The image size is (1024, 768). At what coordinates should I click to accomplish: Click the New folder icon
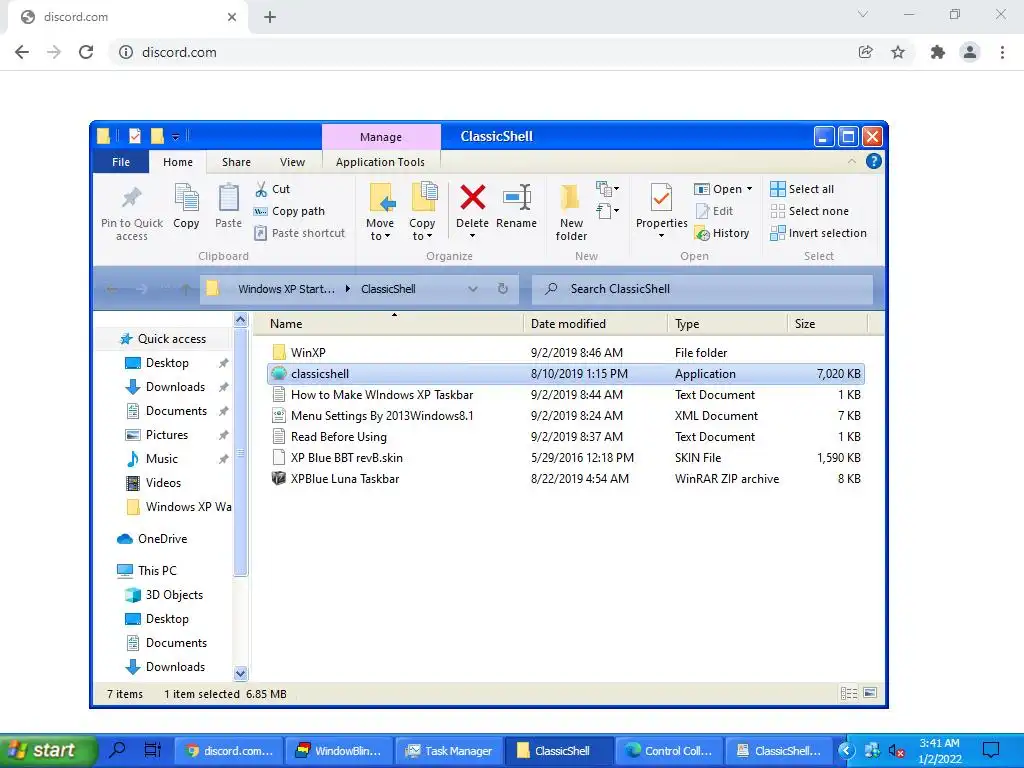click(x=571, y=198)
